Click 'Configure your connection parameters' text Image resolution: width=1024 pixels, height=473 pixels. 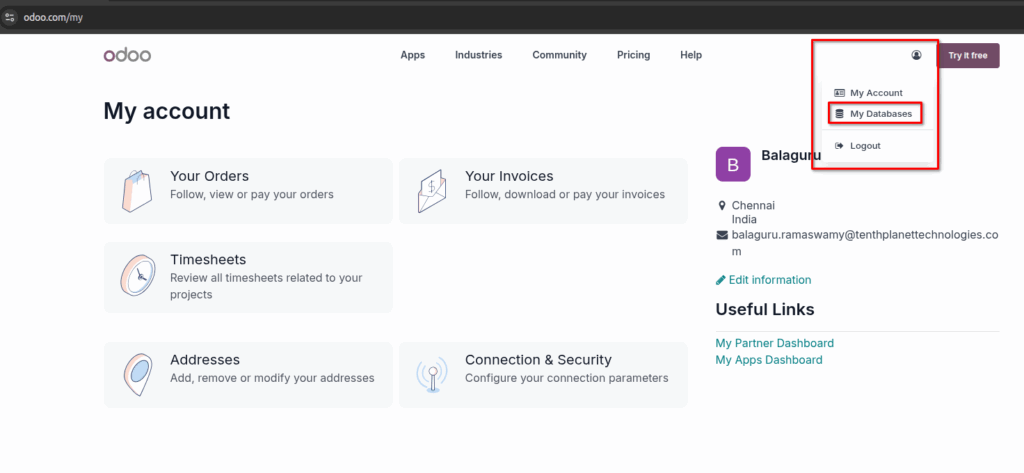coord(567,378)
